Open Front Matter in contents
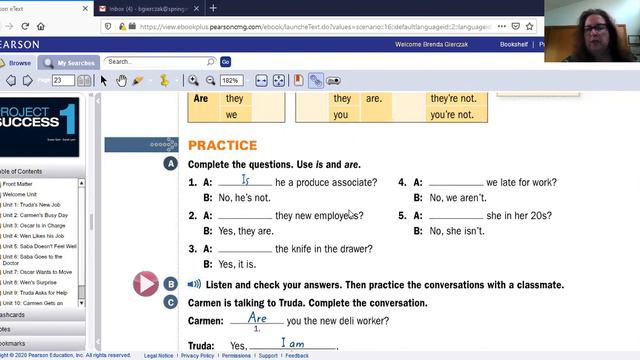640x360 pixels. pyautogui.click(x=18, y=184)
